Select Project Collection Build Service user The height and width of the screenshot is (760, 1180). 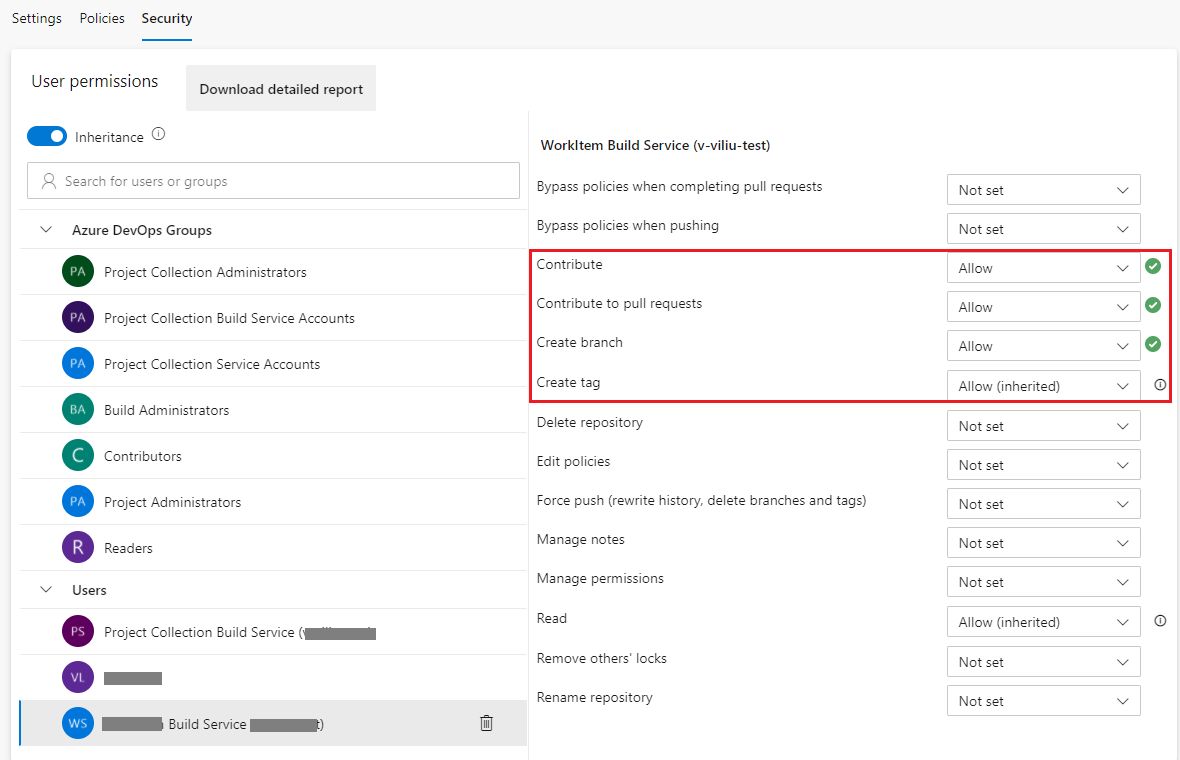tap(273, 631)
